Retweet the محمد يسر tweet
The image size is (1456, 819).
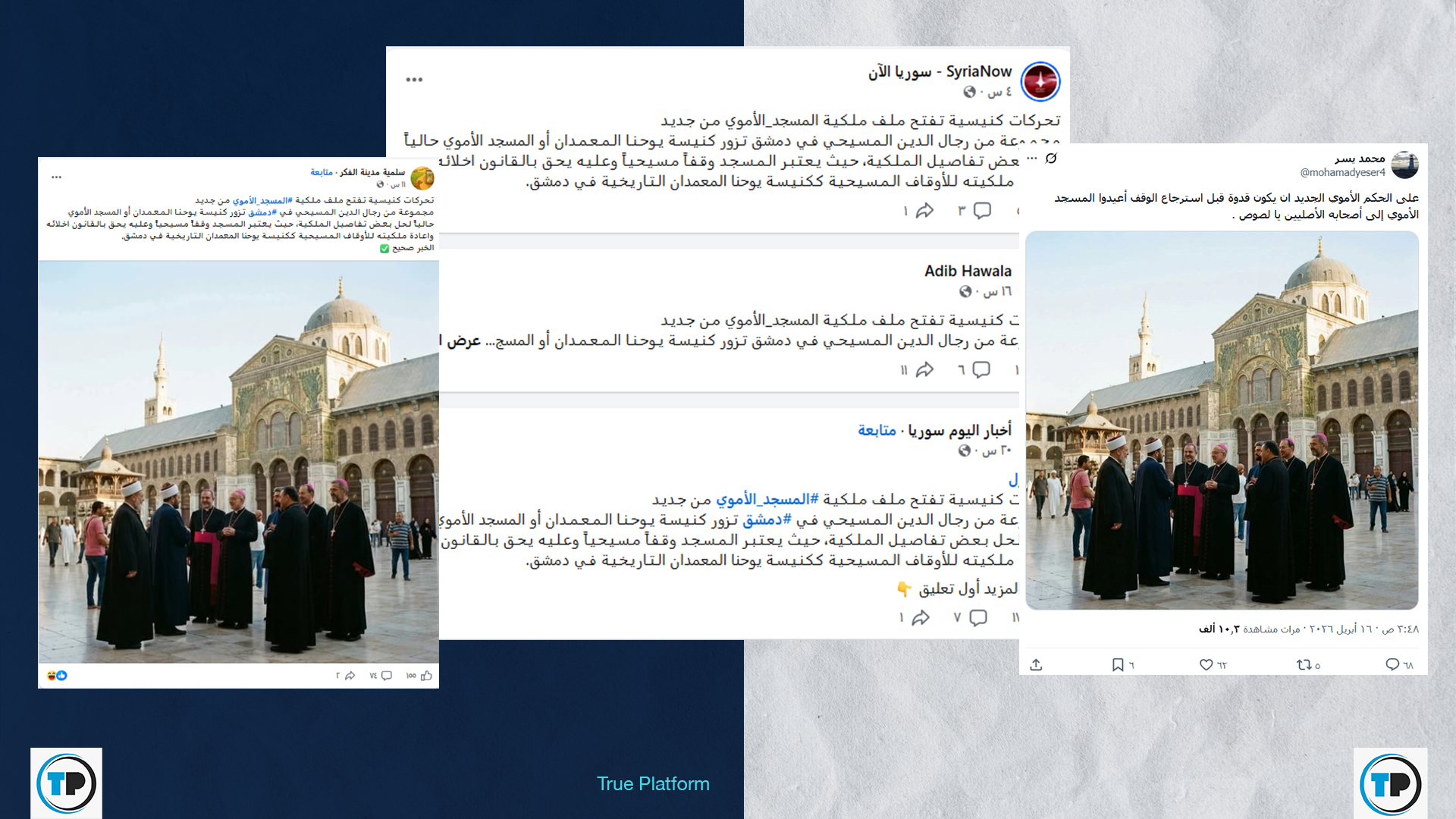coord(1304,665)
